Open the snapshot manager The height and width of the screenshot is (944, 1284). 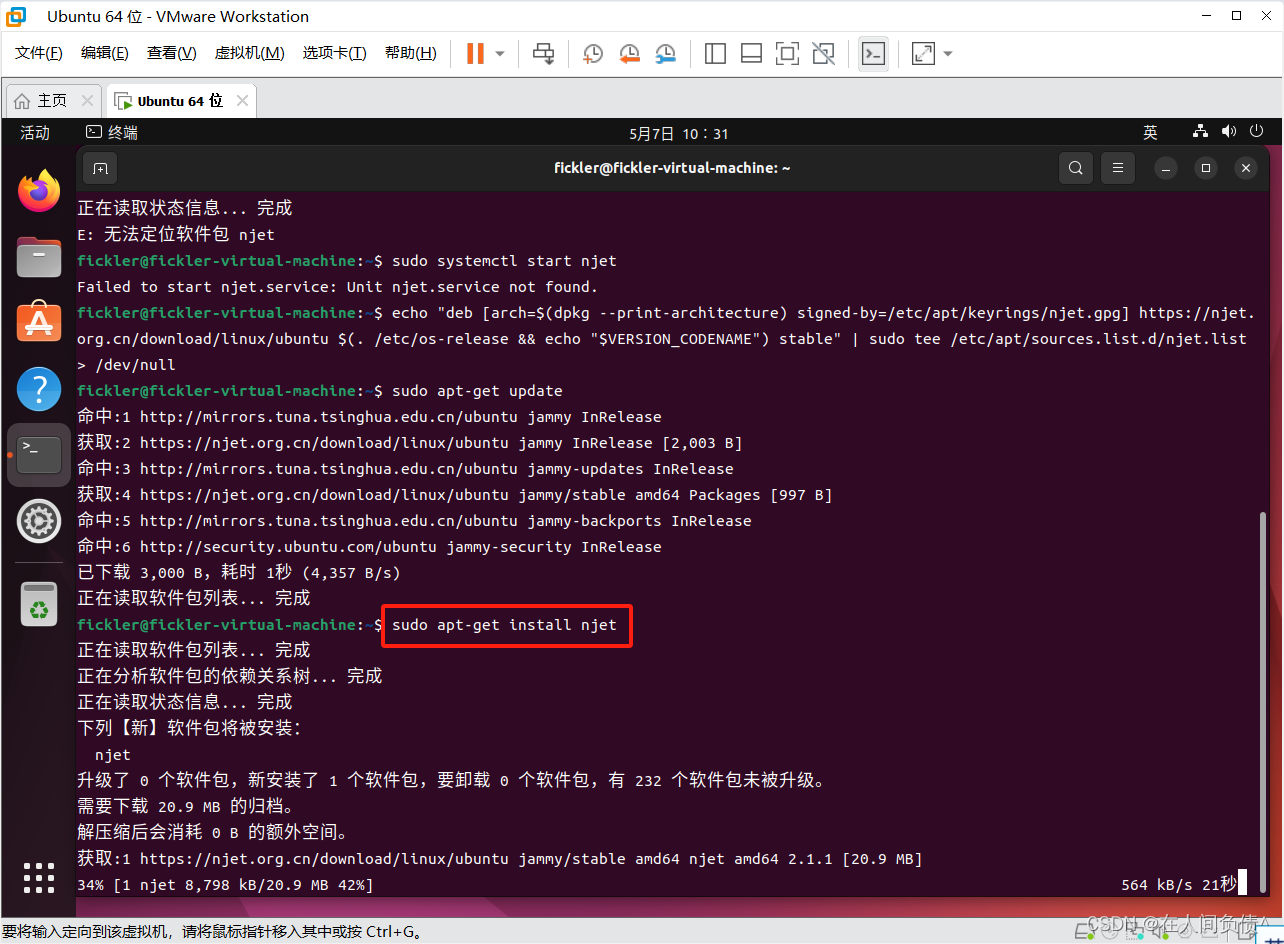click(x=665, y=53)
